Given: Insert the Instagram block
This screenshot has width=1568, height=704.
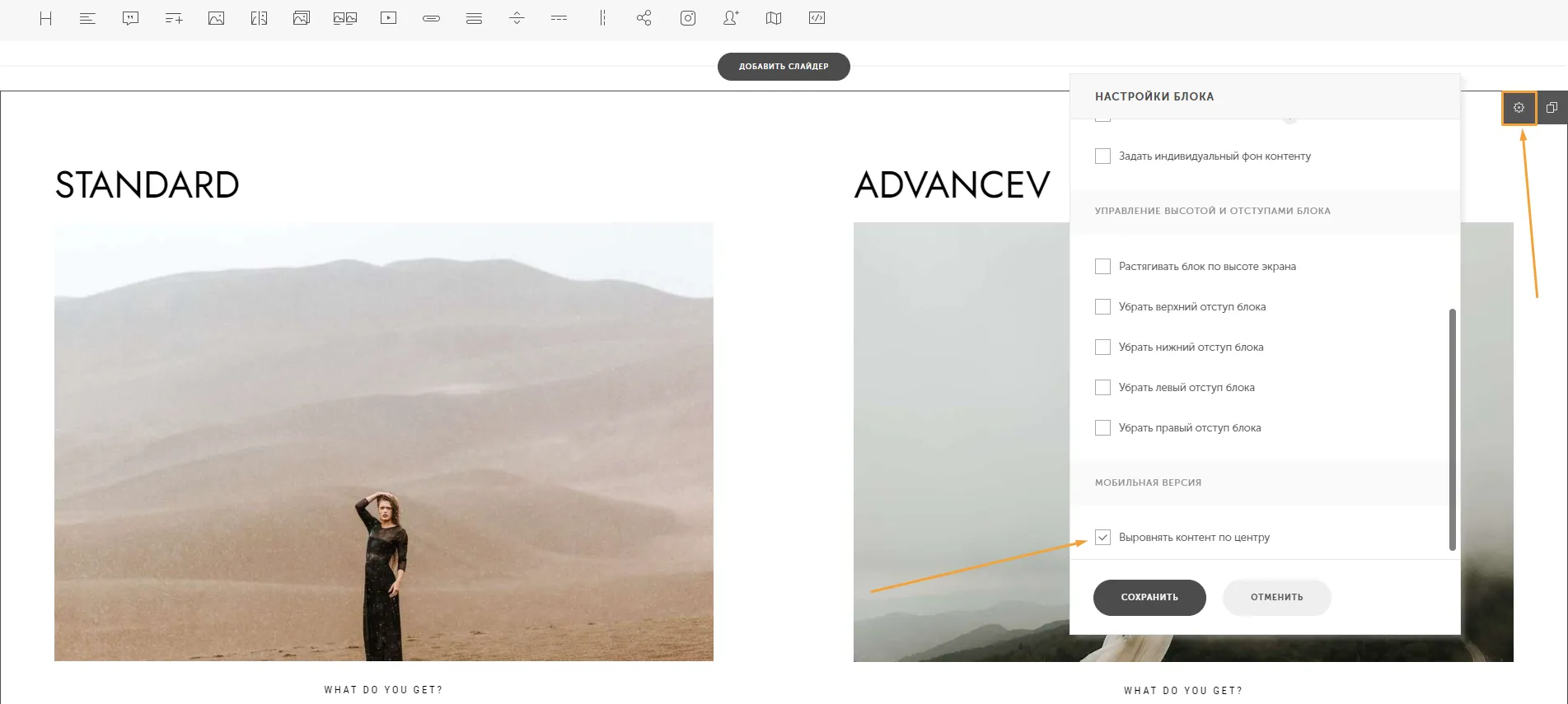Looking at the screenshot, I should [x=688, y=18].
